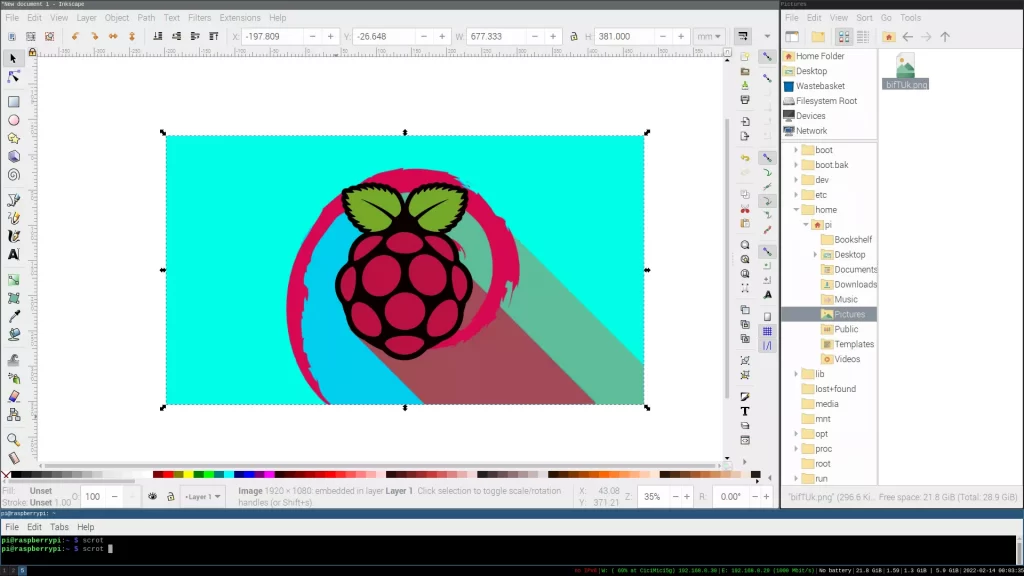Select the Dropper color picker tool

13,317
